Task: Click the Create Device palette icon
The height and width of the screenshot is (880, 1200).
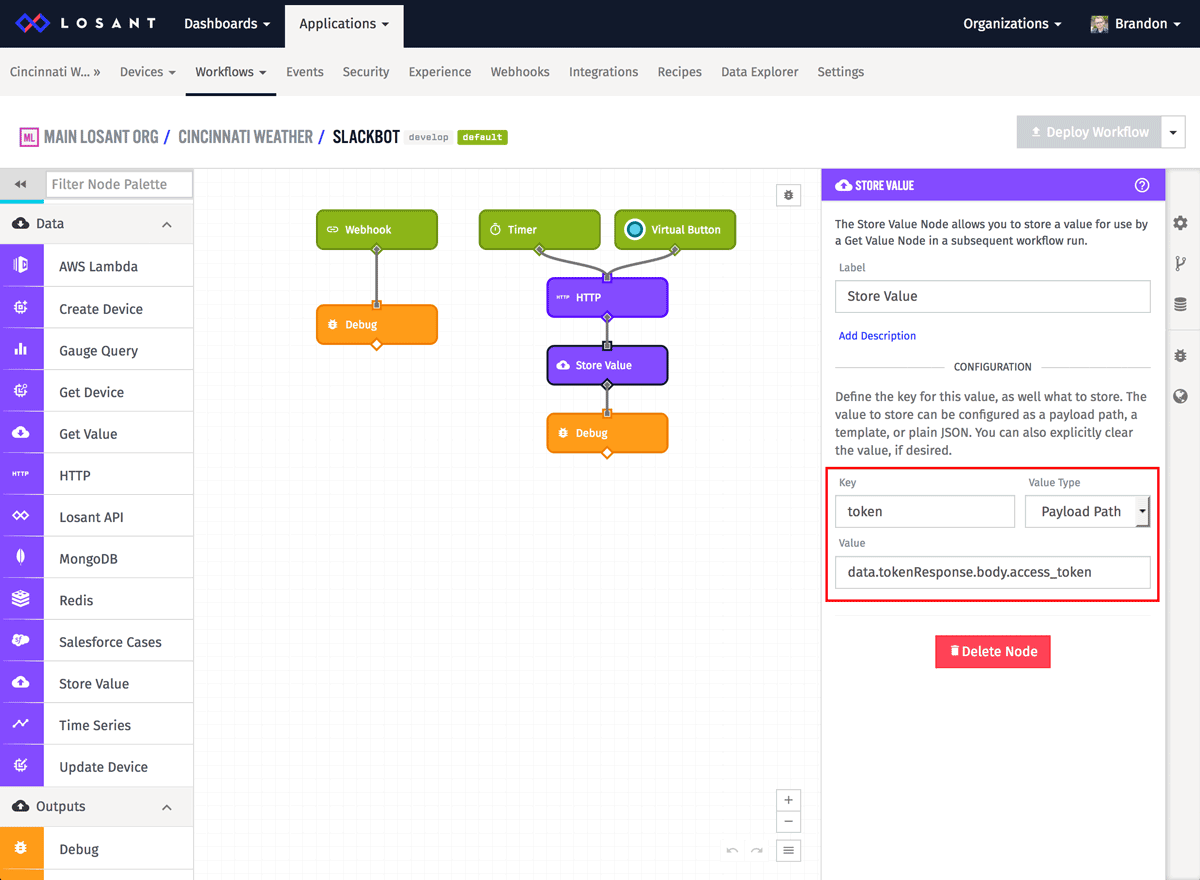Action: (21, 308)
